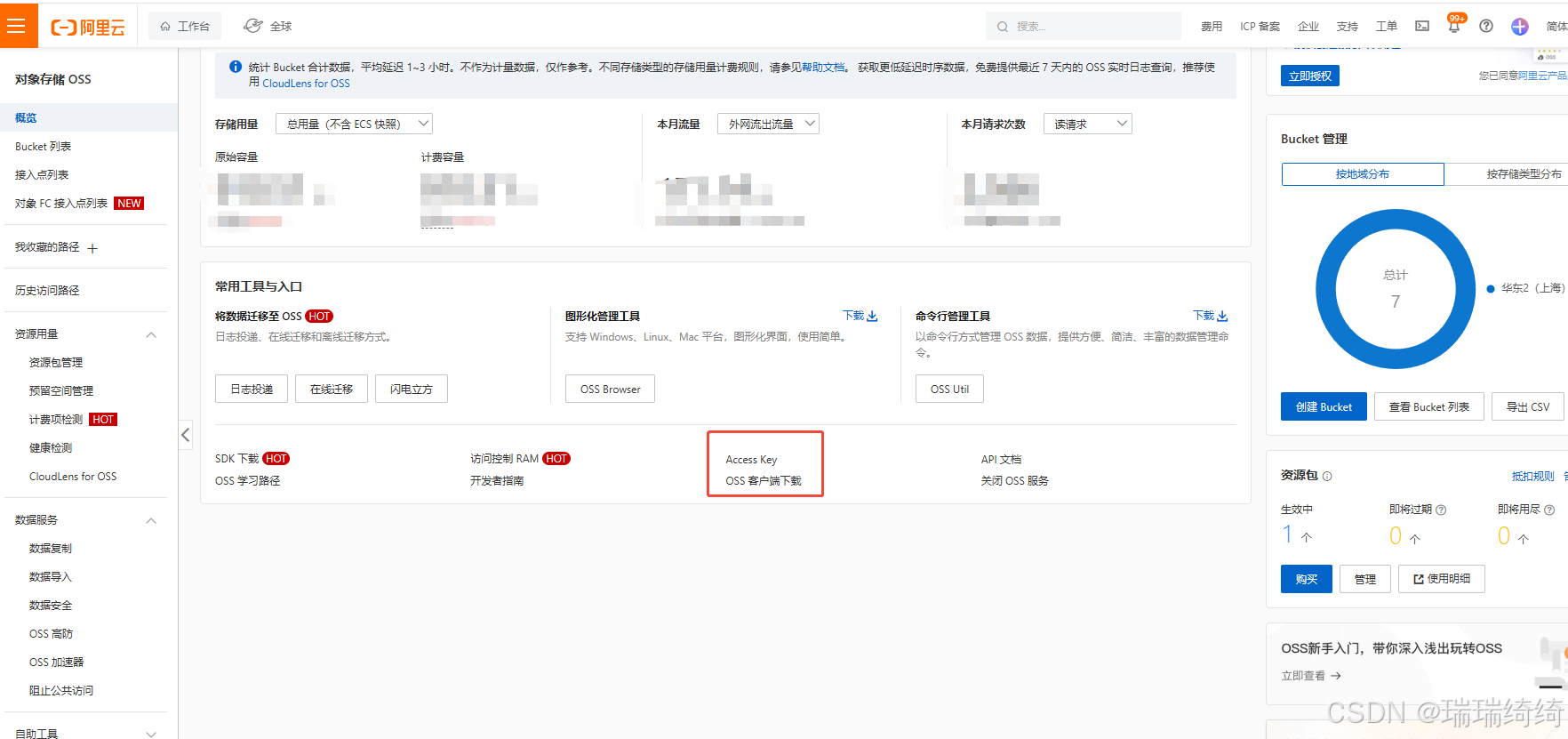The image size is (1568, 739).
Task: Open the help question-mark icon
Action: pos(1486,27)
